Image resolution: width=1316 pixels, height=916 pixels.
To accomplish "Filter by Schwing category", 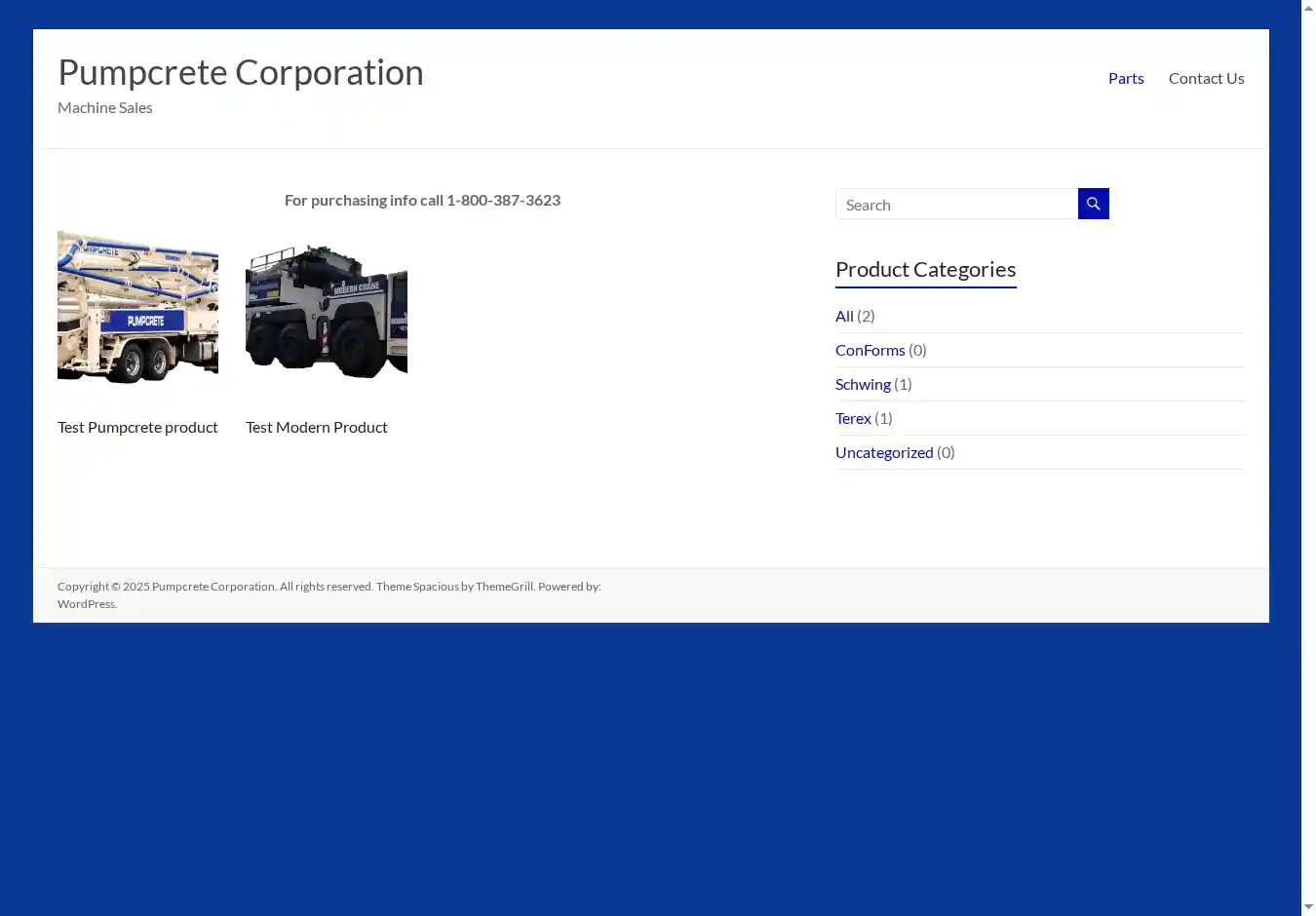I will point(863,384).
